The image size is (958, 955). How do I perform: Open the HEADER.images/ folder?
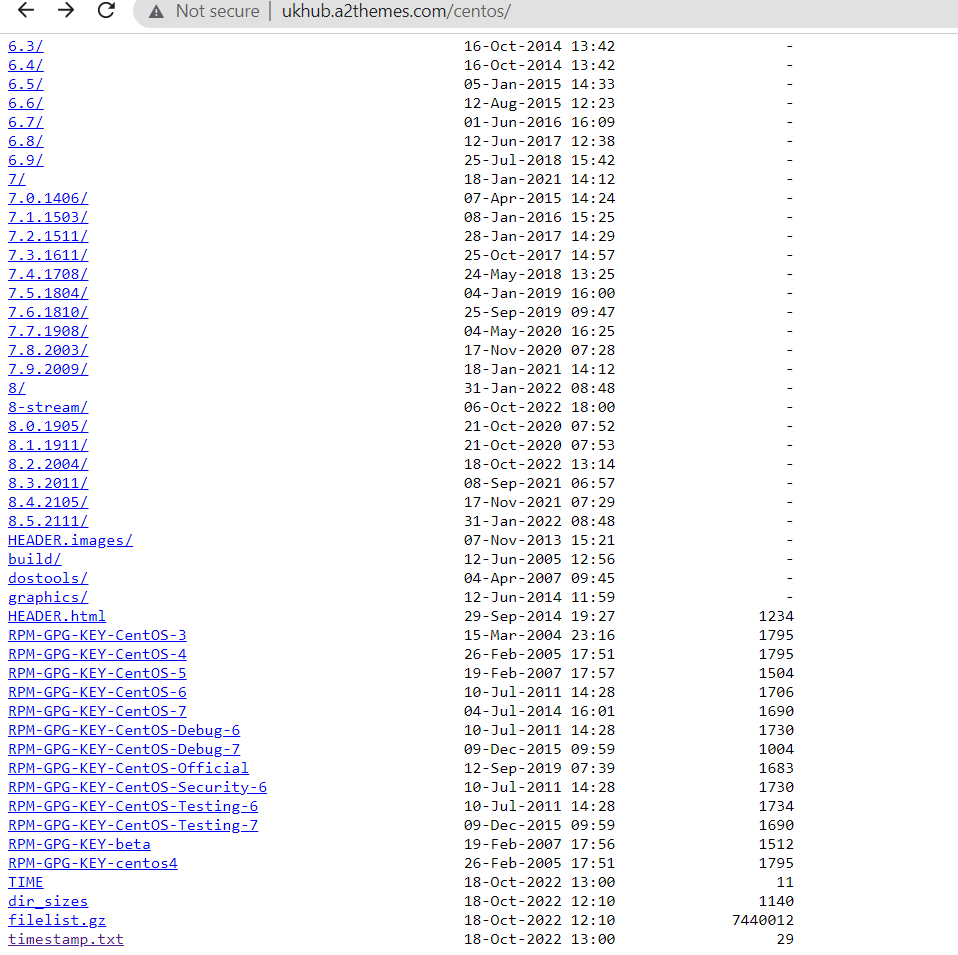[x=70, y=541]
